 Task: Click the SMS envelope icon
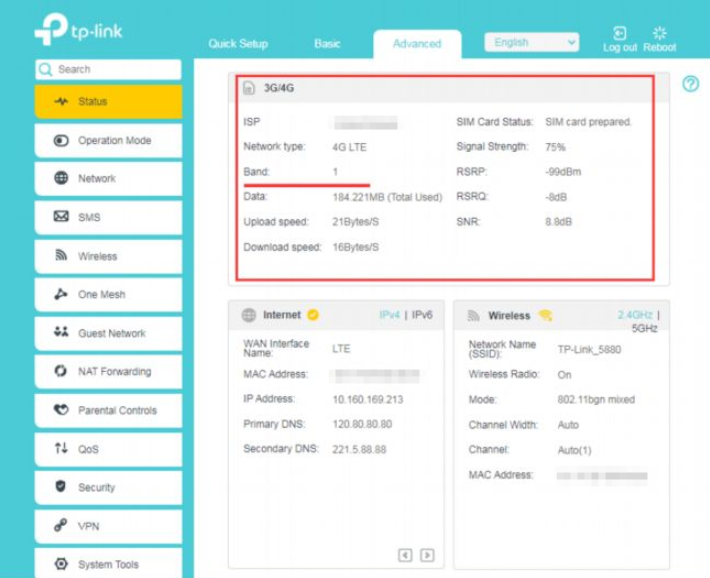coord(61,217)
